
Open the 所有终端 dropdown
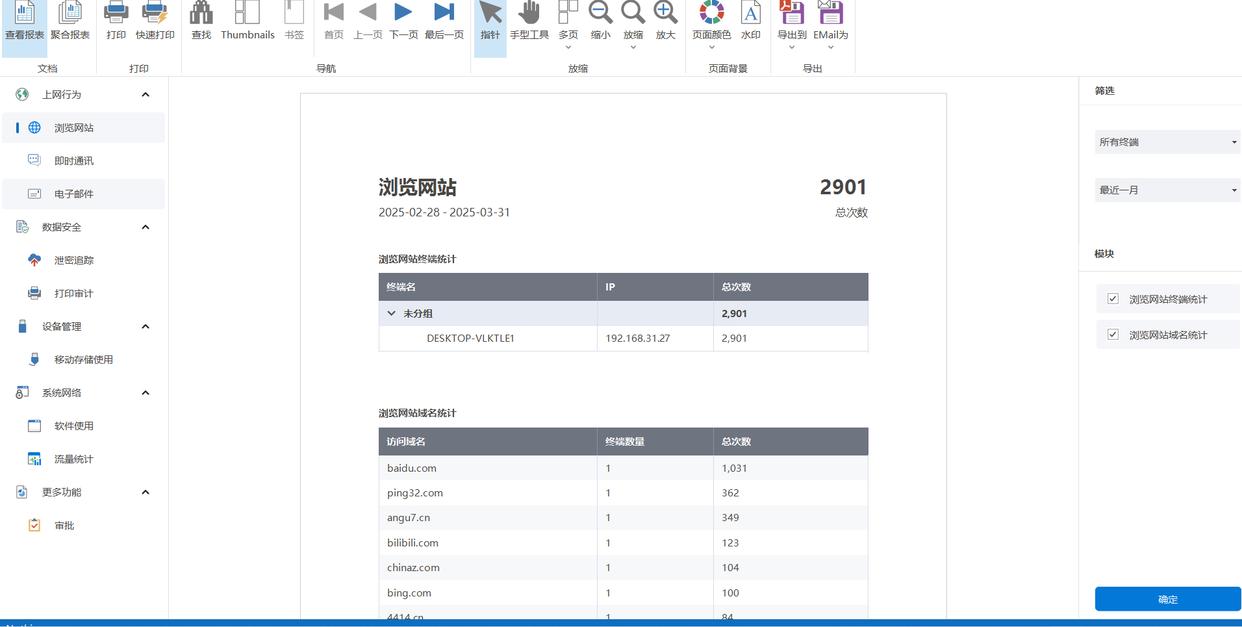click(x=1167, y=142)
